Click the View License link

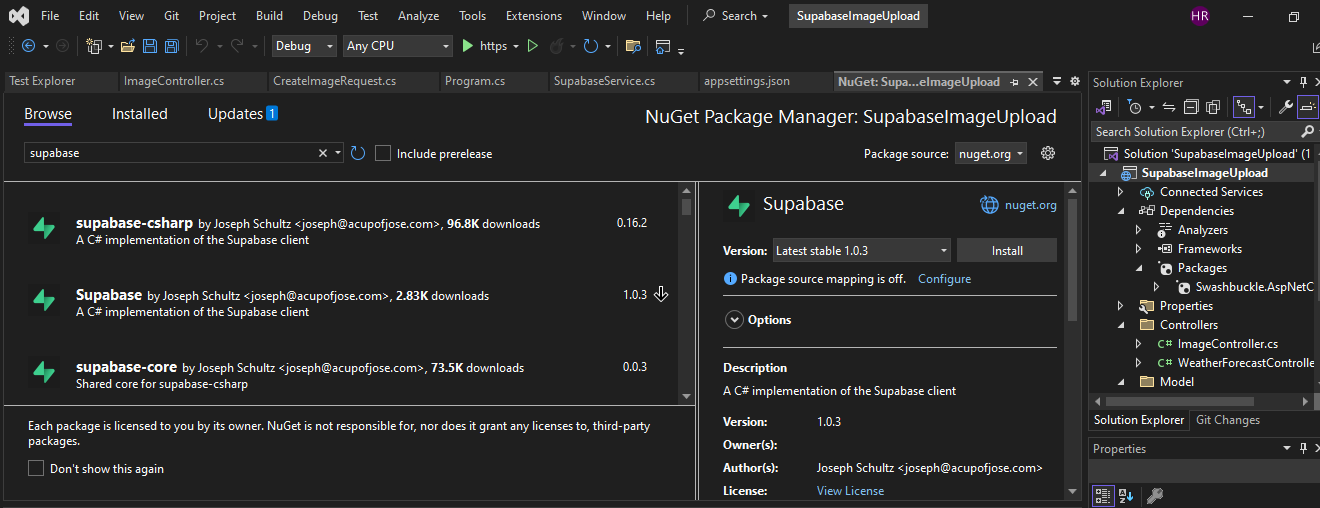click(850, 491)
